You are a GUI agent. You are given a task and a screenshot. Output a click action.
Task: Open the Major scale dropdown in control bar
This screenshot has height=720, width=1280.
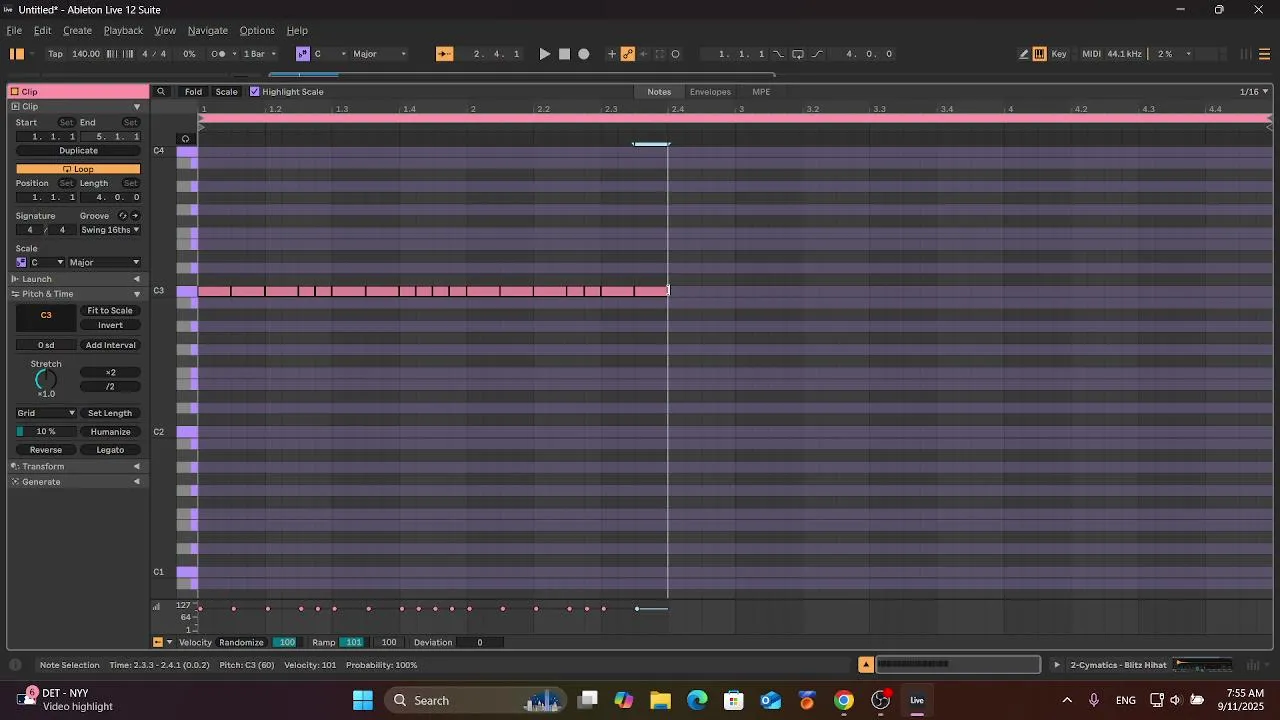click(x=380, y=54)
